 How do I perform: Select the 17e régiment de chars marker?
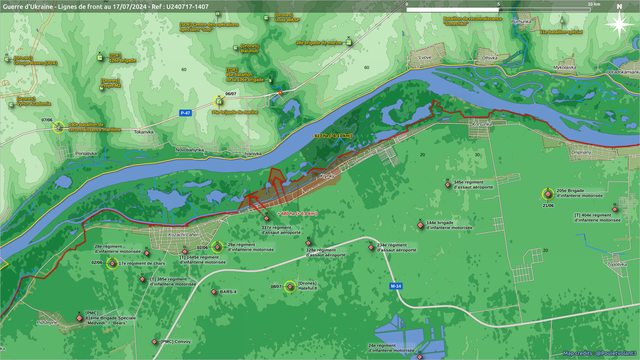click(x=112, y=264)
